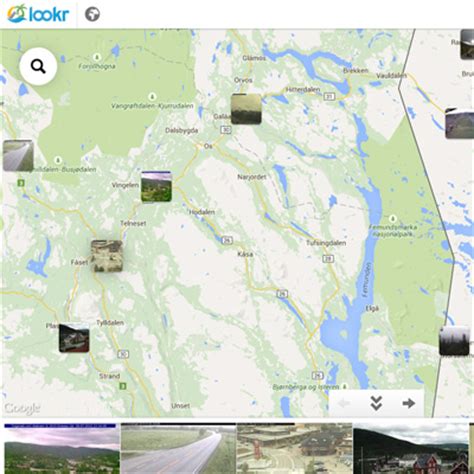Open the dark forest webcam marker at right edge
474x474 pixels.
(454, 341)
